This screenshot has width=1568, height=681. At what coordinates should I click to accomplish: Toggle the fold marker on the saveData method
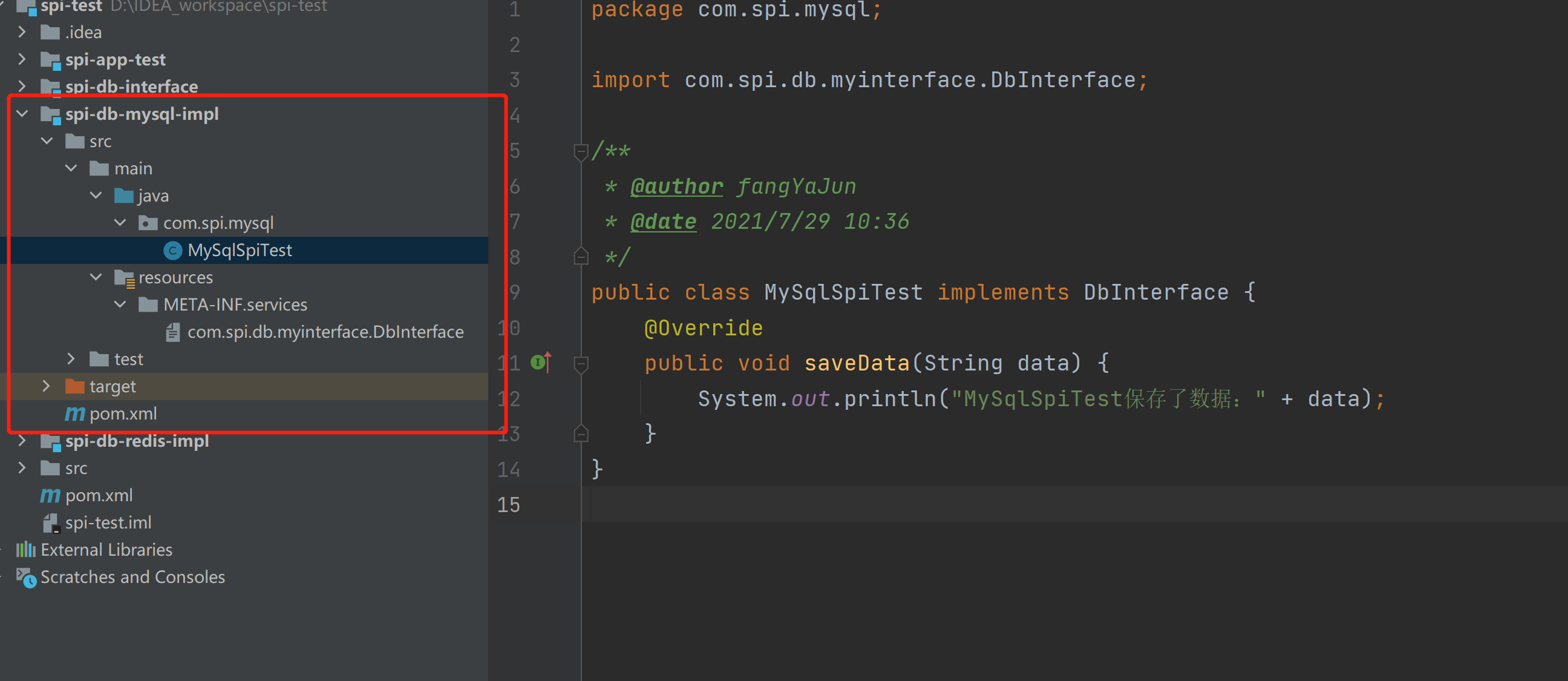click(x=581, y=364)
